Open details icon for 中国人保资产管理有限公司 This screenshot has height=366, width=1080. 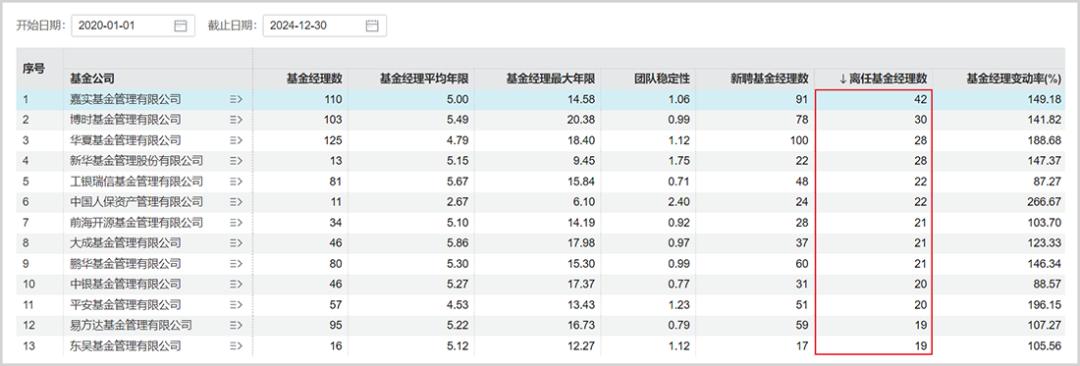coord(236,202)
